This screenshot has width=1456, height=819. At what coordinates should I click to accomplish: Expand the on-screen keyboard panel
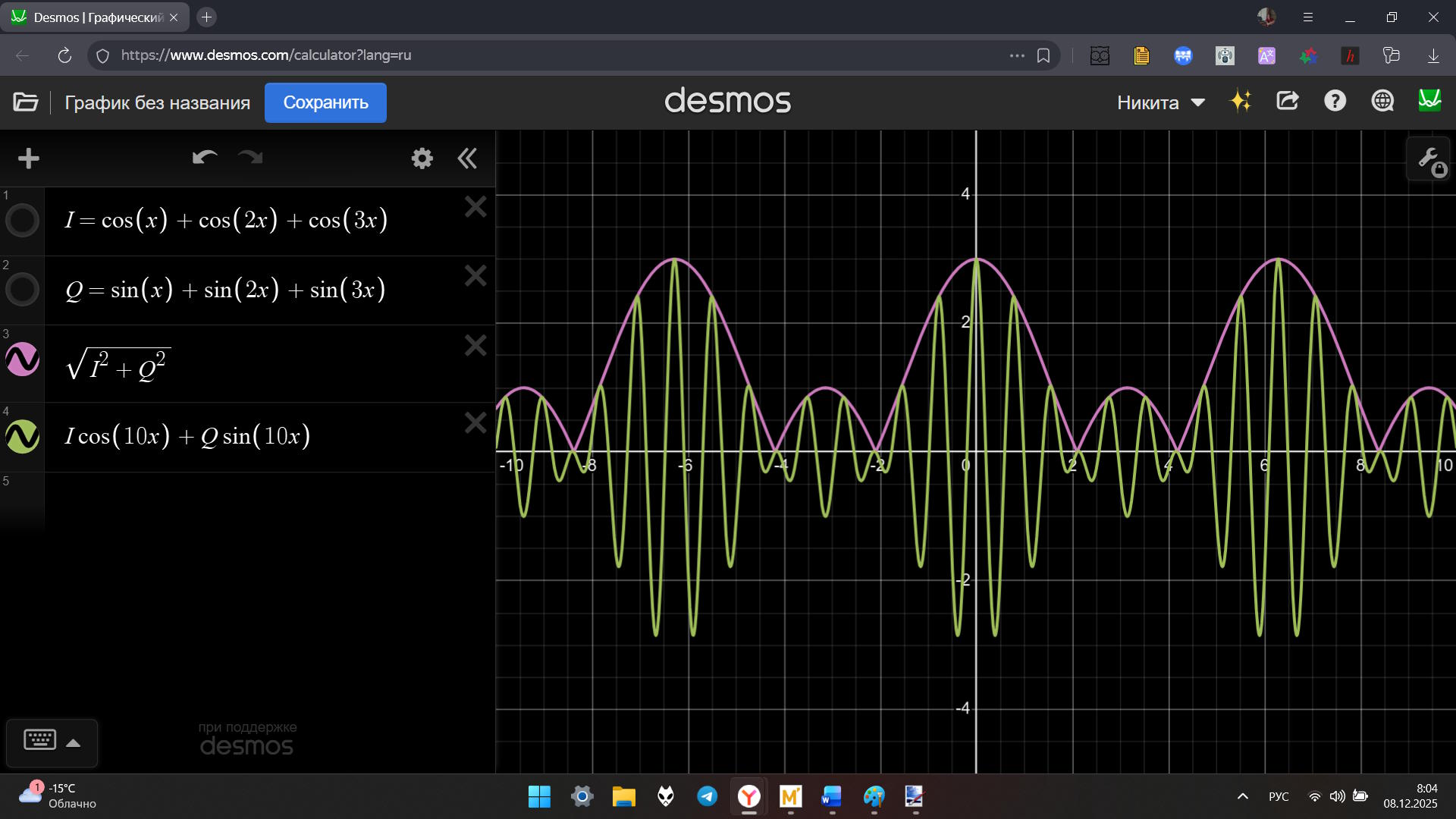point(52,742)
